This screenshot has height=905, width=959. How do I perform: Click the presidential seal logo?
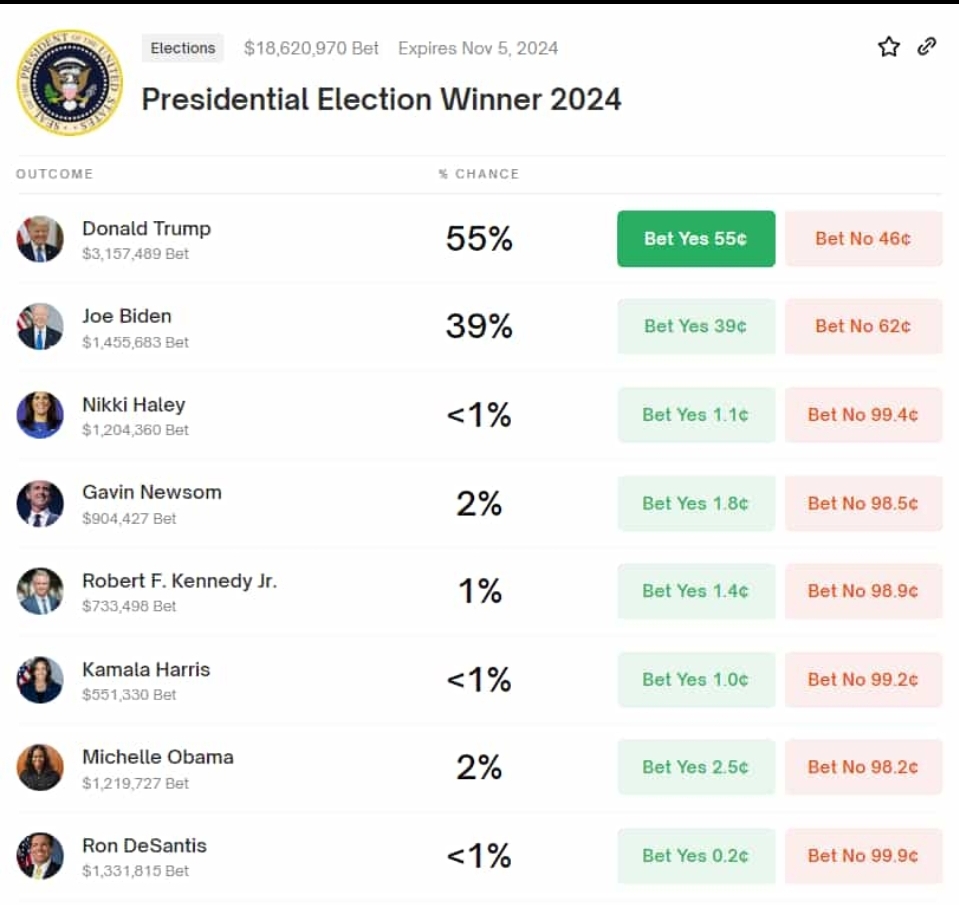69,83
